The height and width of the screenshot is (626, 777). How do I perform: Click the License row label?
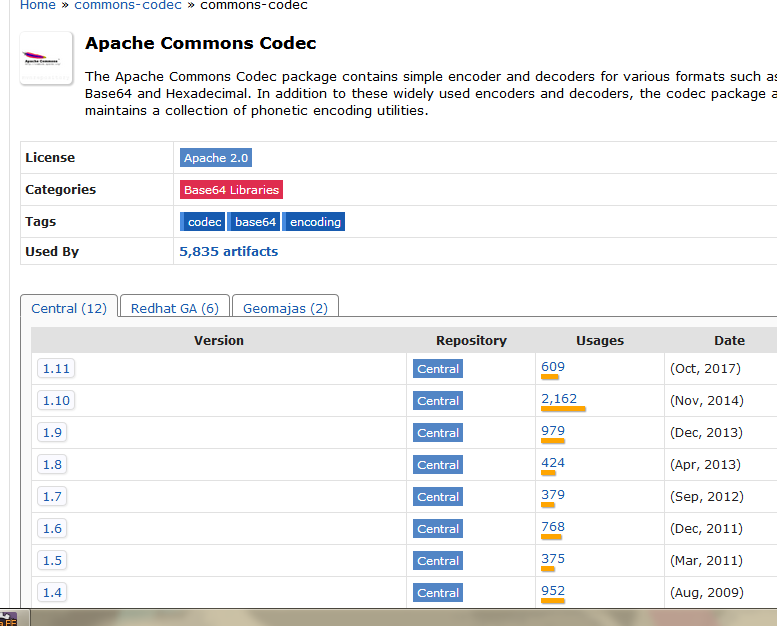(50, 158)
